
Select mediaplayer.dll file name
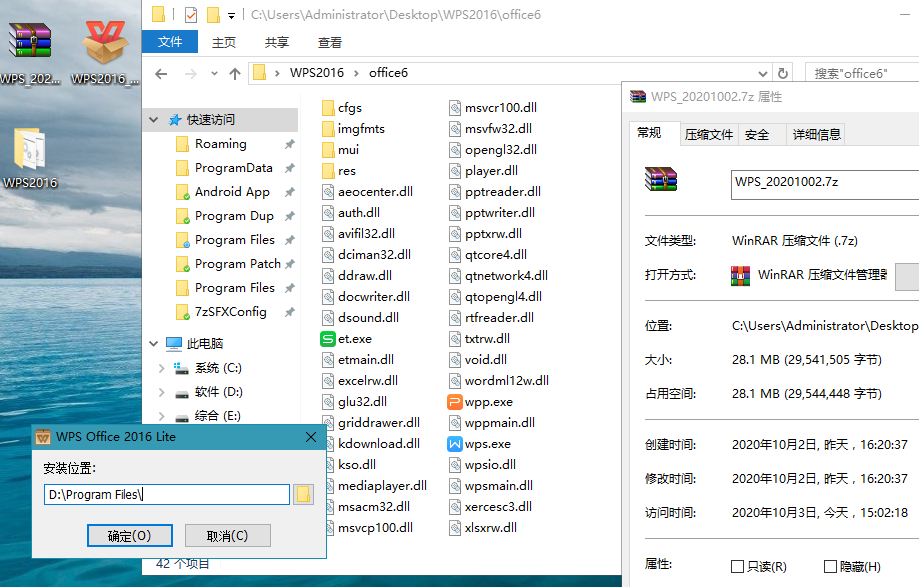click(382, 486)
